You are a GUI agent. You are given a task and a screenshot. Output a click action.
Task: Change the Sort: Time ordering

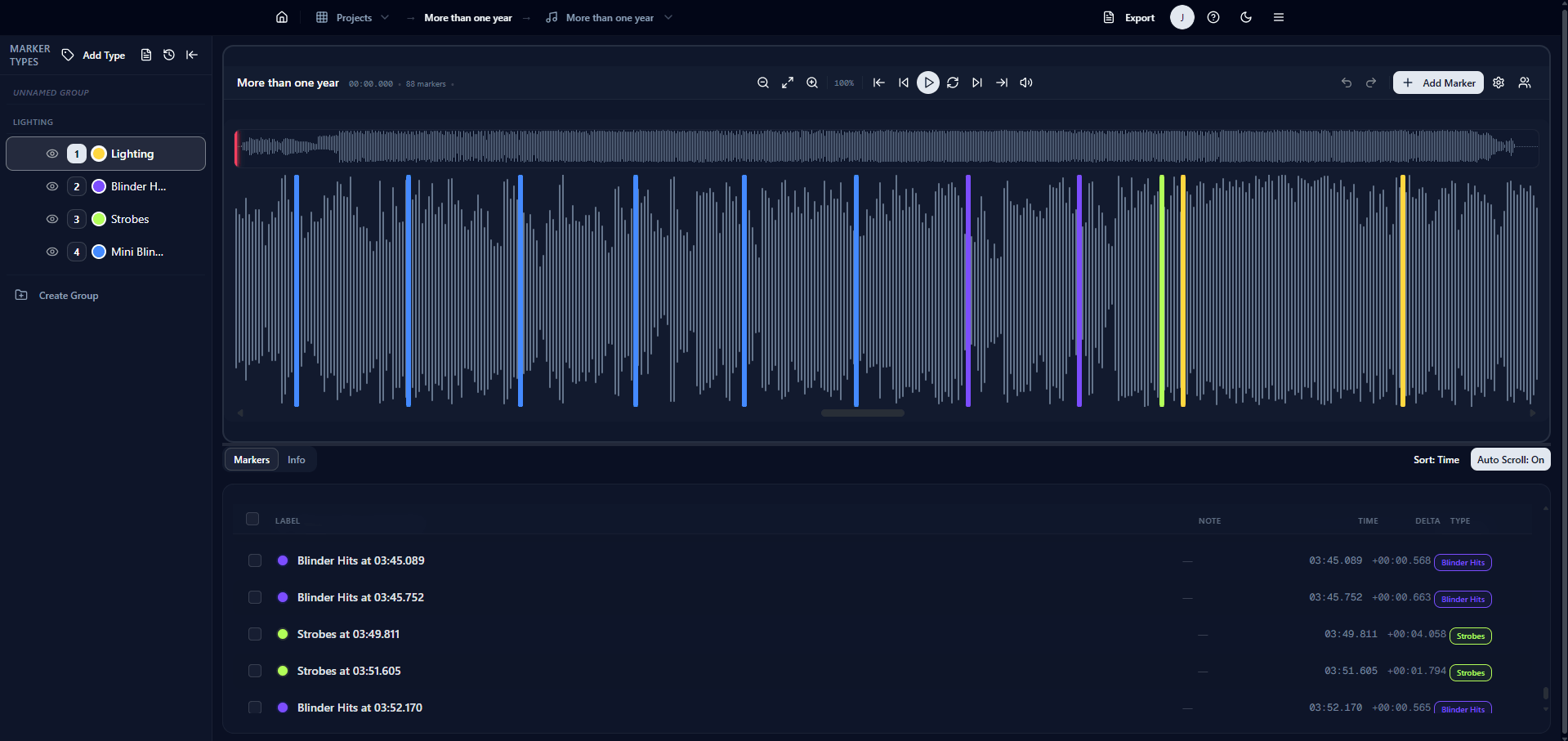tap(1436, 460)
